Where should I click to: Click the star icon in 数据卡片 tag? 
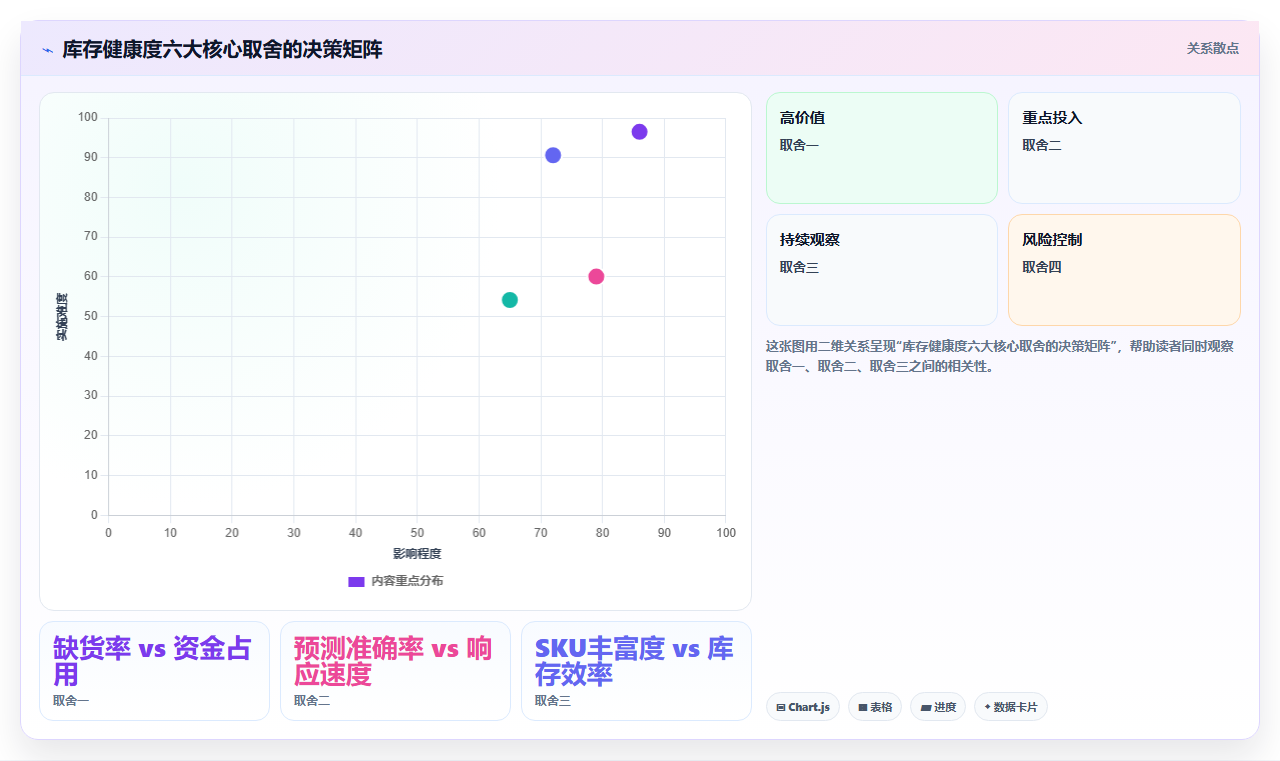click(988, 706)
